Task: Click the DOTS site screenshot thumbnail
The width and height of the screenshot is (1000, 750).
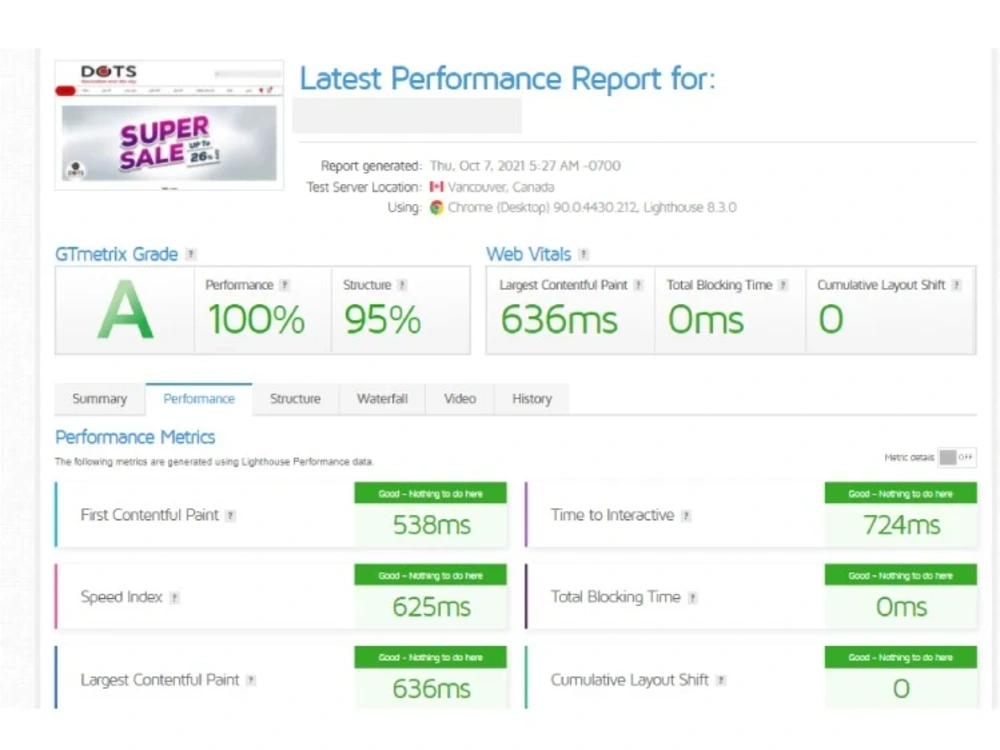Action: pyautogui.click(x=169, y=125)
